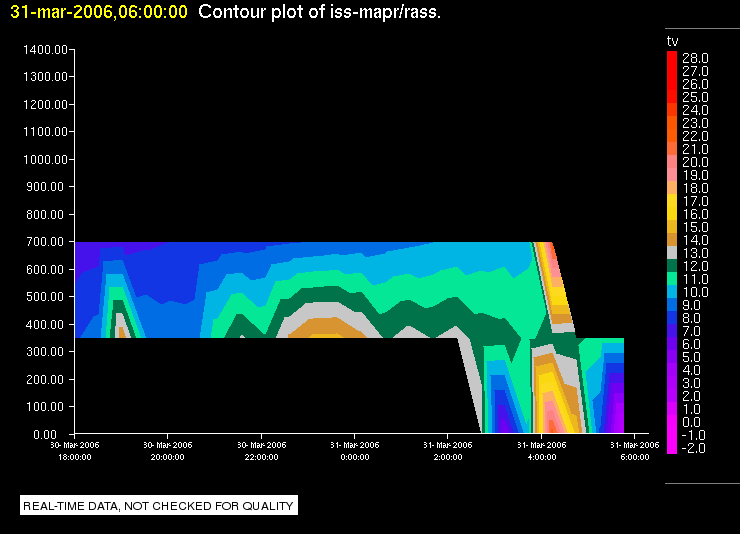This screenshot has width=740, height=534.
Task: Click the 1200.00 y-axis label
Action: coord(45,104)
